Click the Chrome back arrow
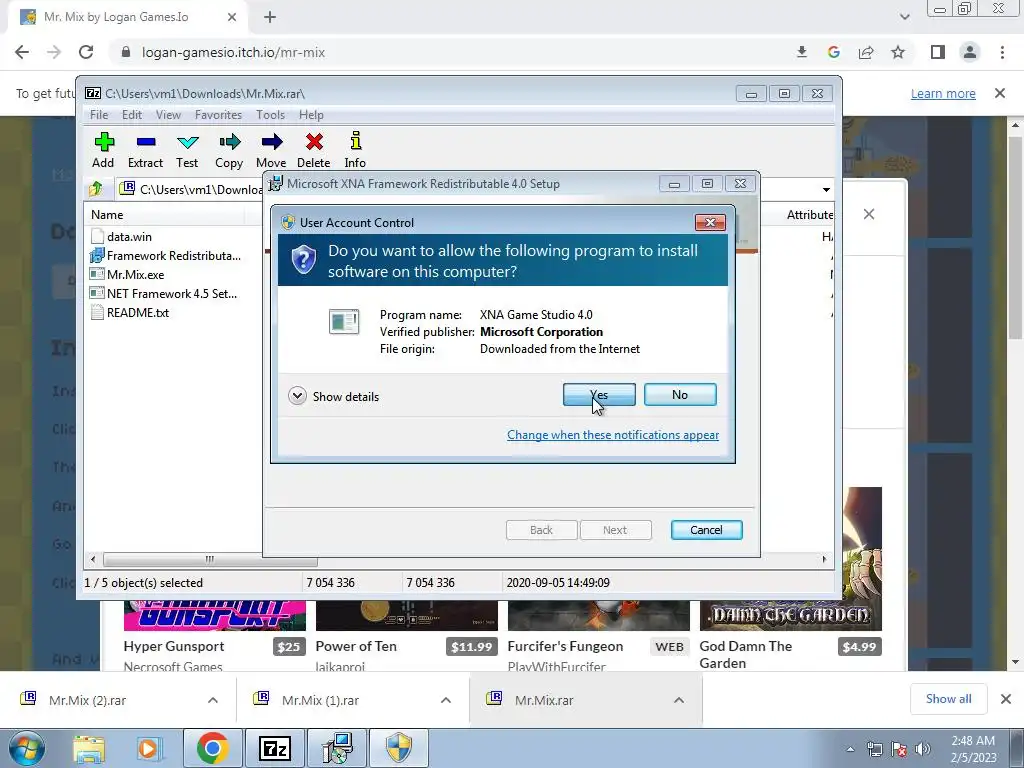Viewport: 1024px width, 768px height. click(22, 52)
